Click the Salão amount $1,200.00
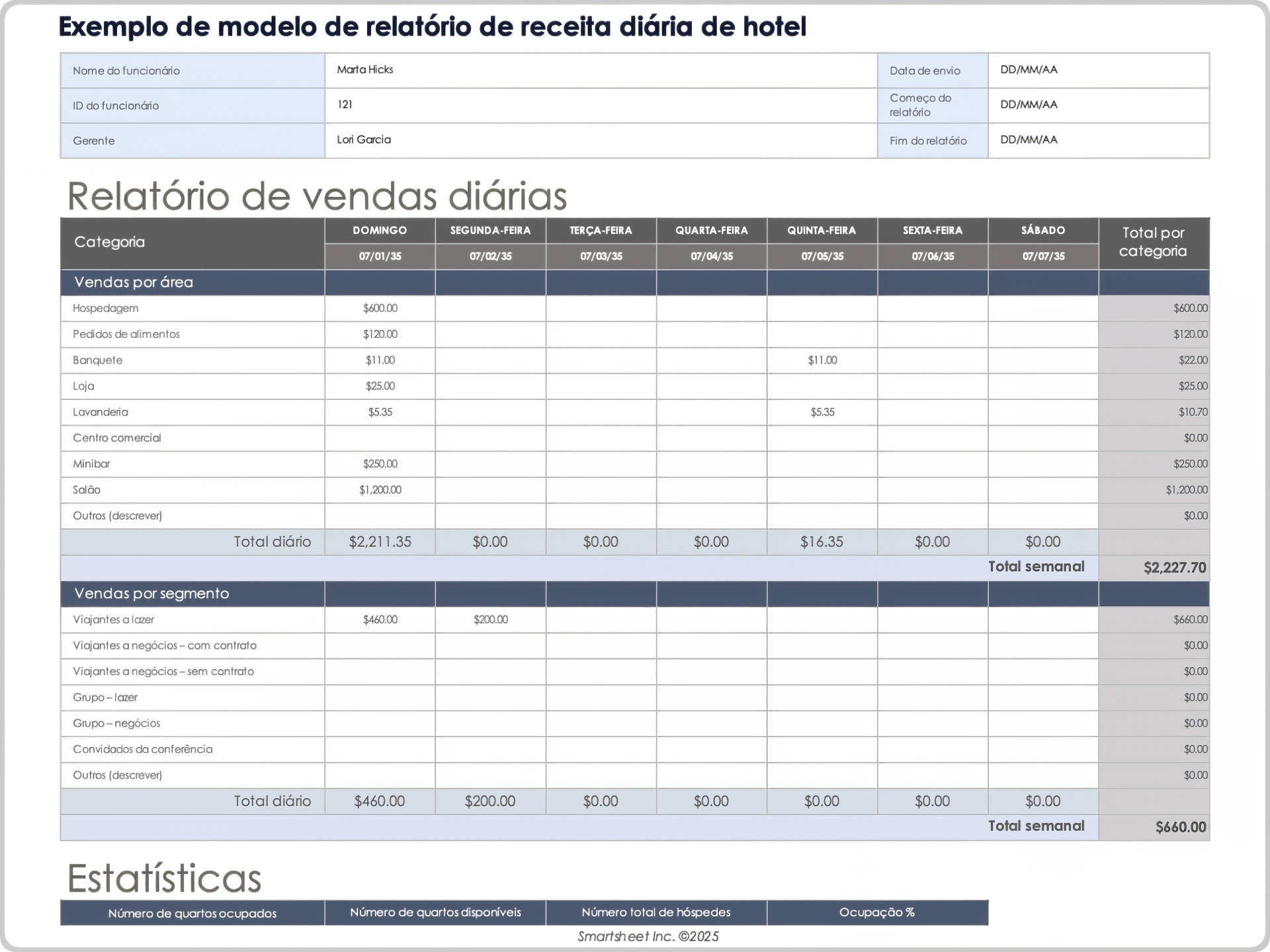The width and height of the screenshot is (1270, 952). (x=379, y=489)
